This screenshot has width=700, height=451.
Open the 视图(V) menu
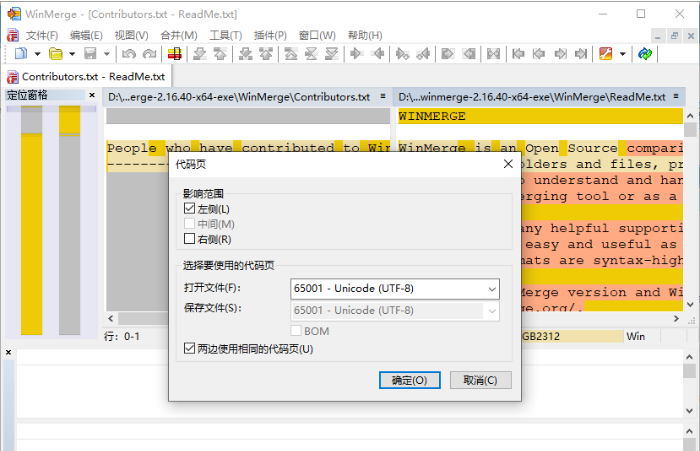(131, 35)
